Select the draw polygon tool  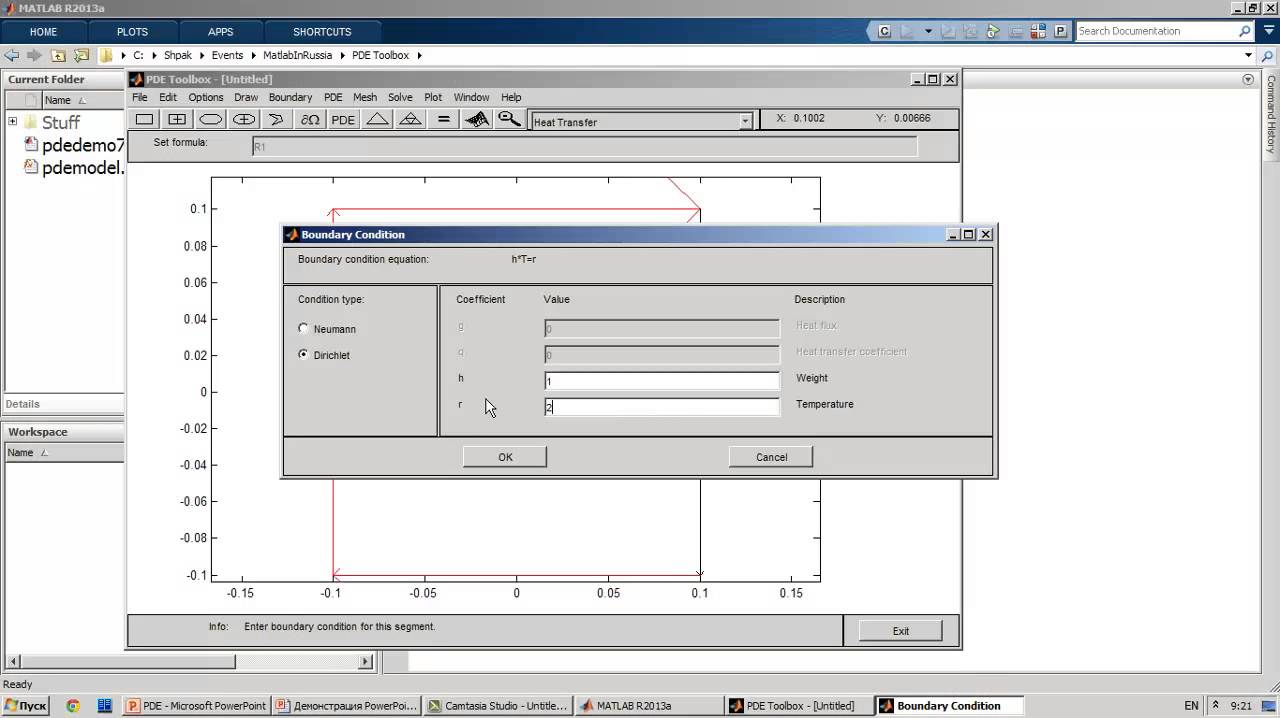tap(277, 120)
